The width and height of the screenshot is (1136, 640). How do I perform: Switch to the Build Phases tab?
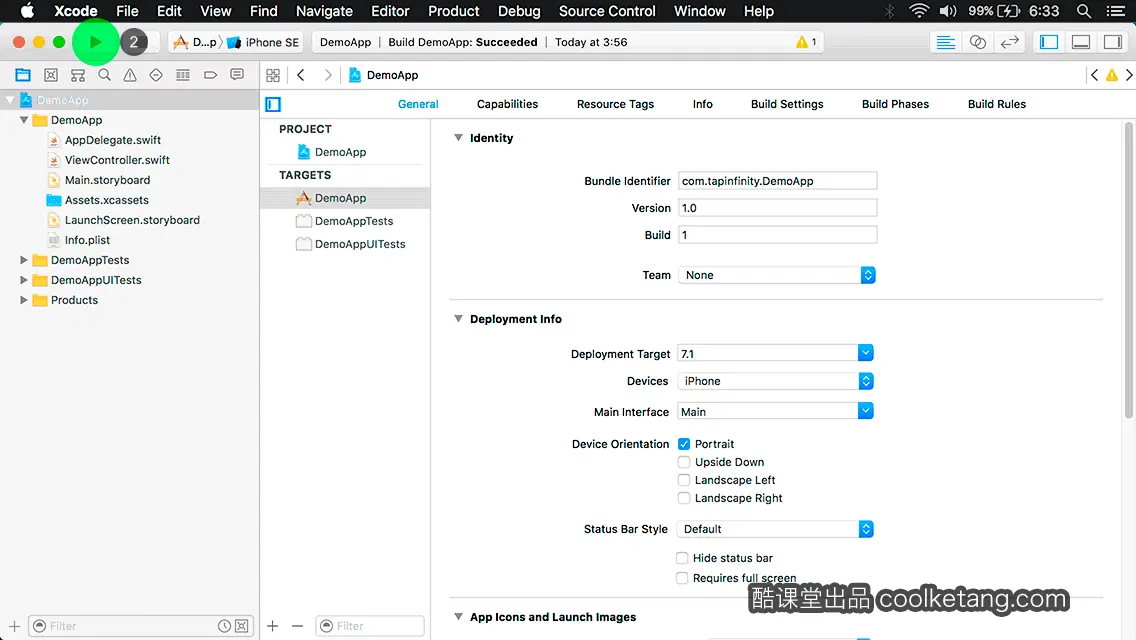tap(895, 104)
